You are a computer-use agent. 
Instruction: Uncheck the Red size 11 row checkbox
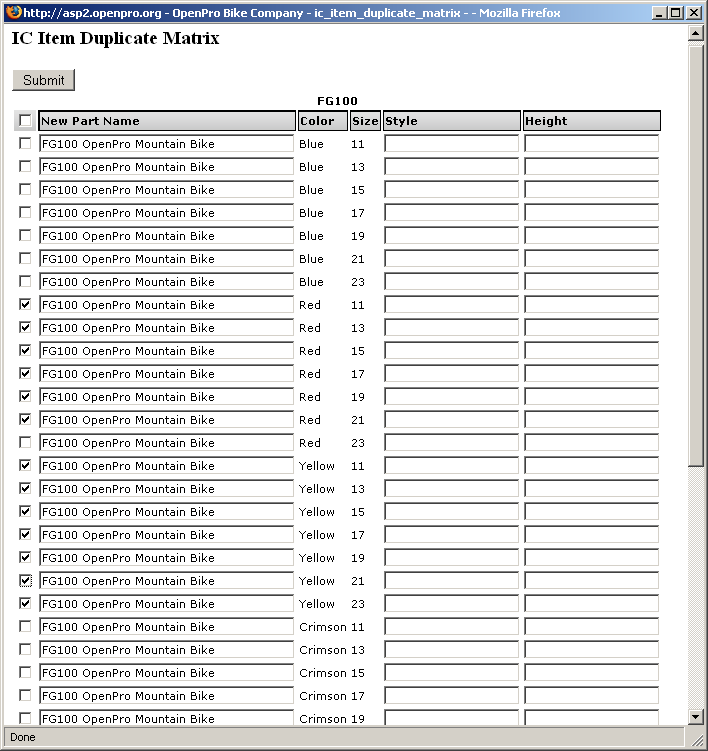coord(25,305)
